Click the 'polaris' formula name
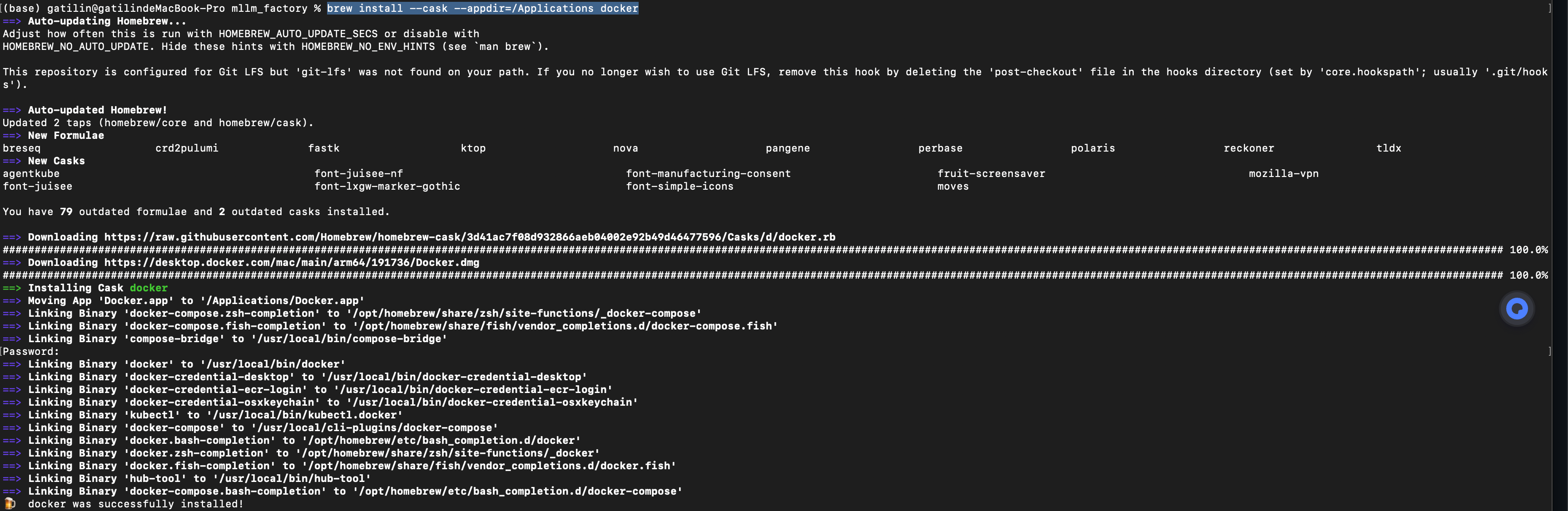The height and width of the screenshot is (511, 1568). (x=1092, y=148)
